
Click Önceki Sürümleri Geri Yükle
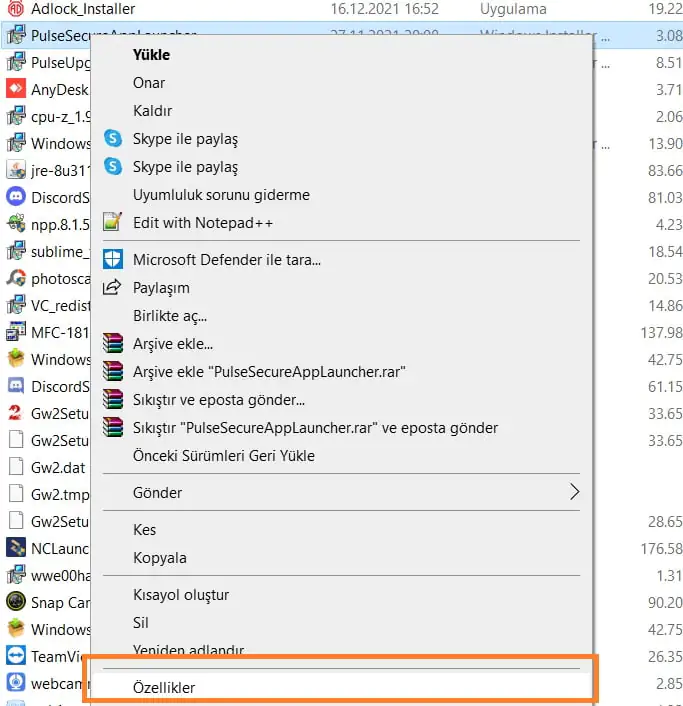pos(341,456)
